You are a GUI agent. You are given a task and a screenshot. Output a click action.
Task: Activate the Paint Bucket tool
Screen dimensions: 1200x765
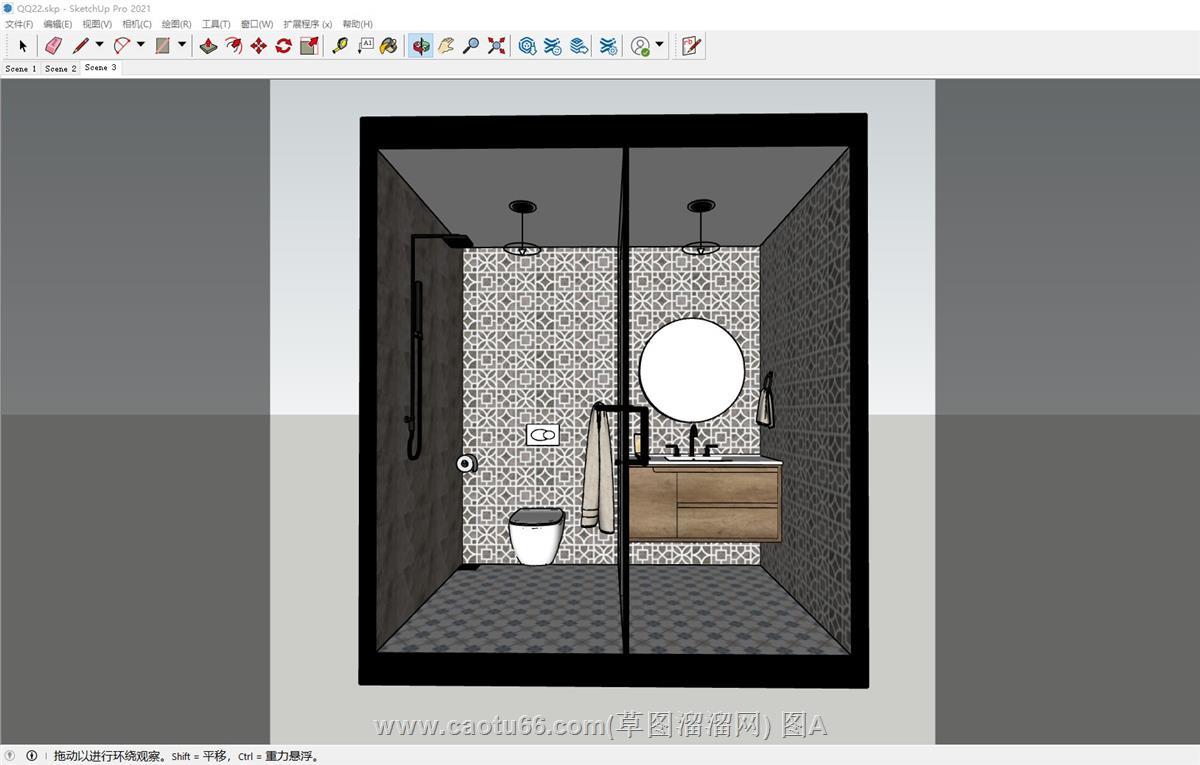pos(389,46)
